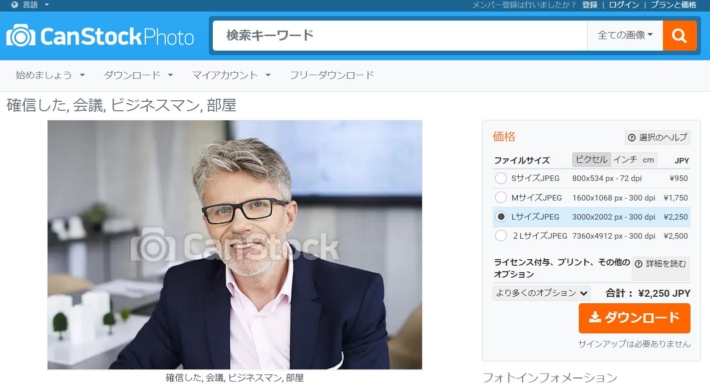Select the LサイズJPEG radio button

click(500, 216)
